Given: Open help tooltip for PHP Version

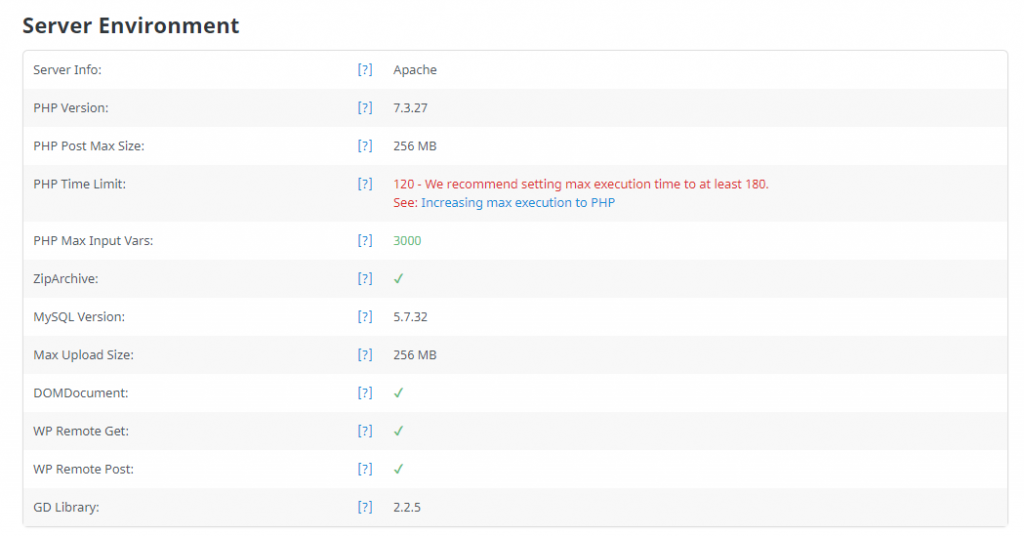Looking at the screenshot, I should (365, 108).
